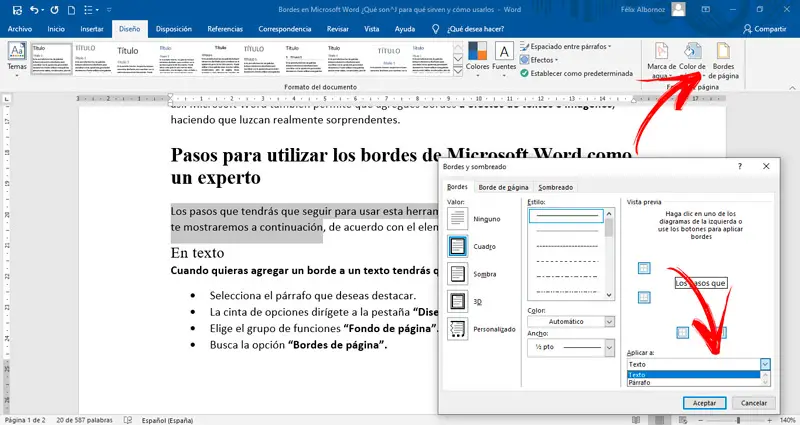
Task: Open the Archivo tab
Action: 20,29
